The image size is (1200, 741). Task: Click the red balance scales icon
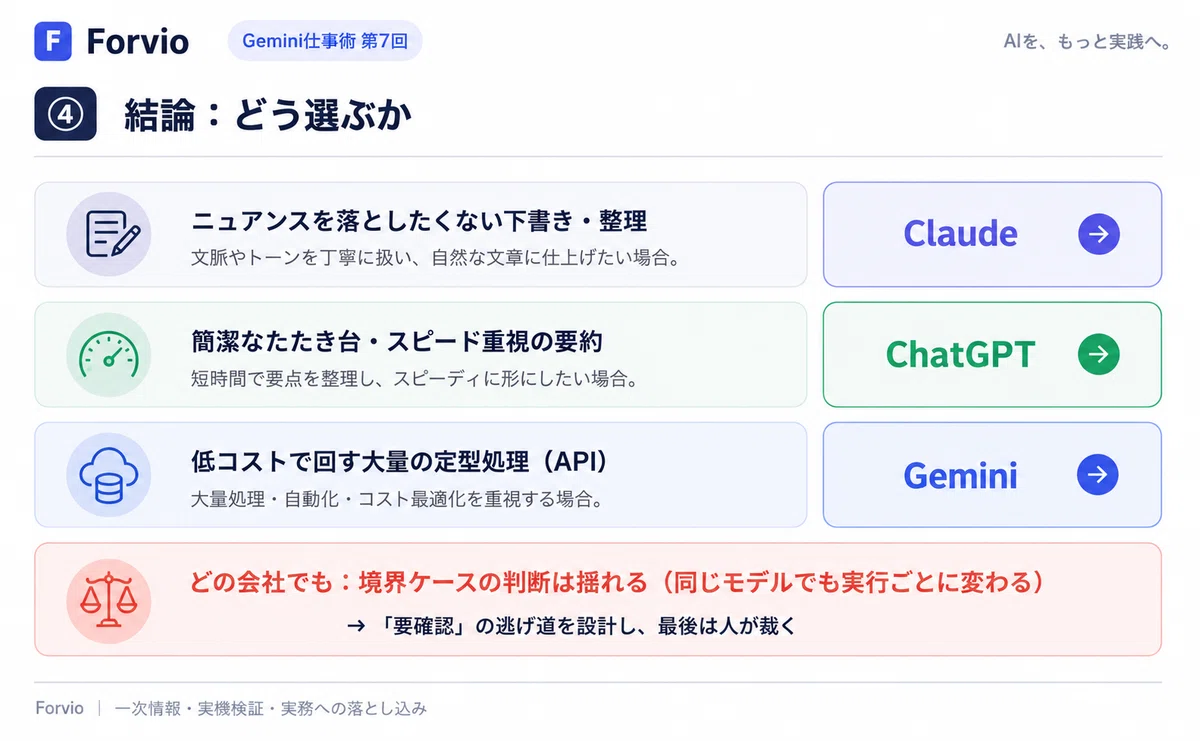(108, 600)
